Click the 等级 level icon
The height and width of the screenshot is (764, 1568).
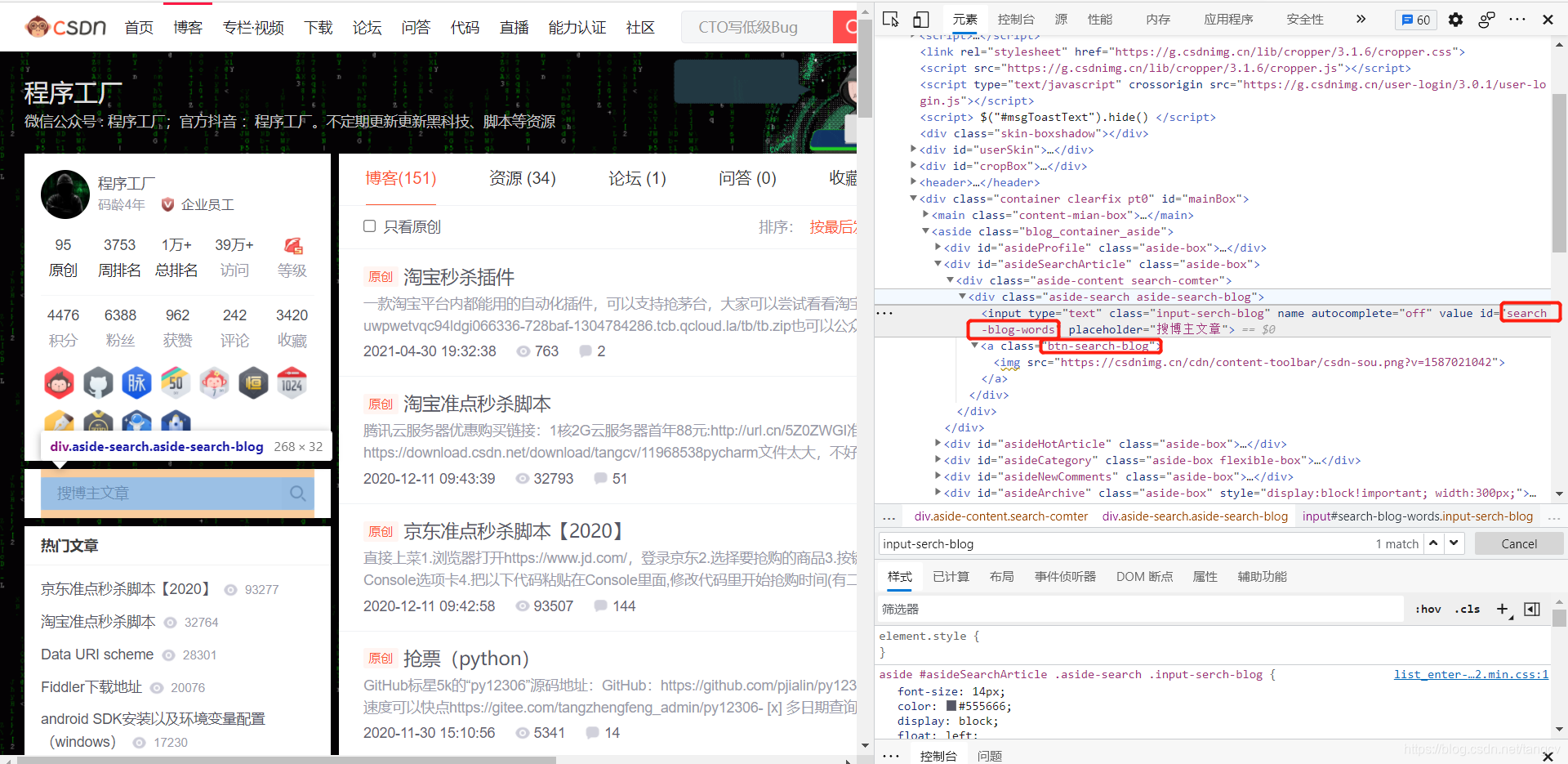(293, 246)
